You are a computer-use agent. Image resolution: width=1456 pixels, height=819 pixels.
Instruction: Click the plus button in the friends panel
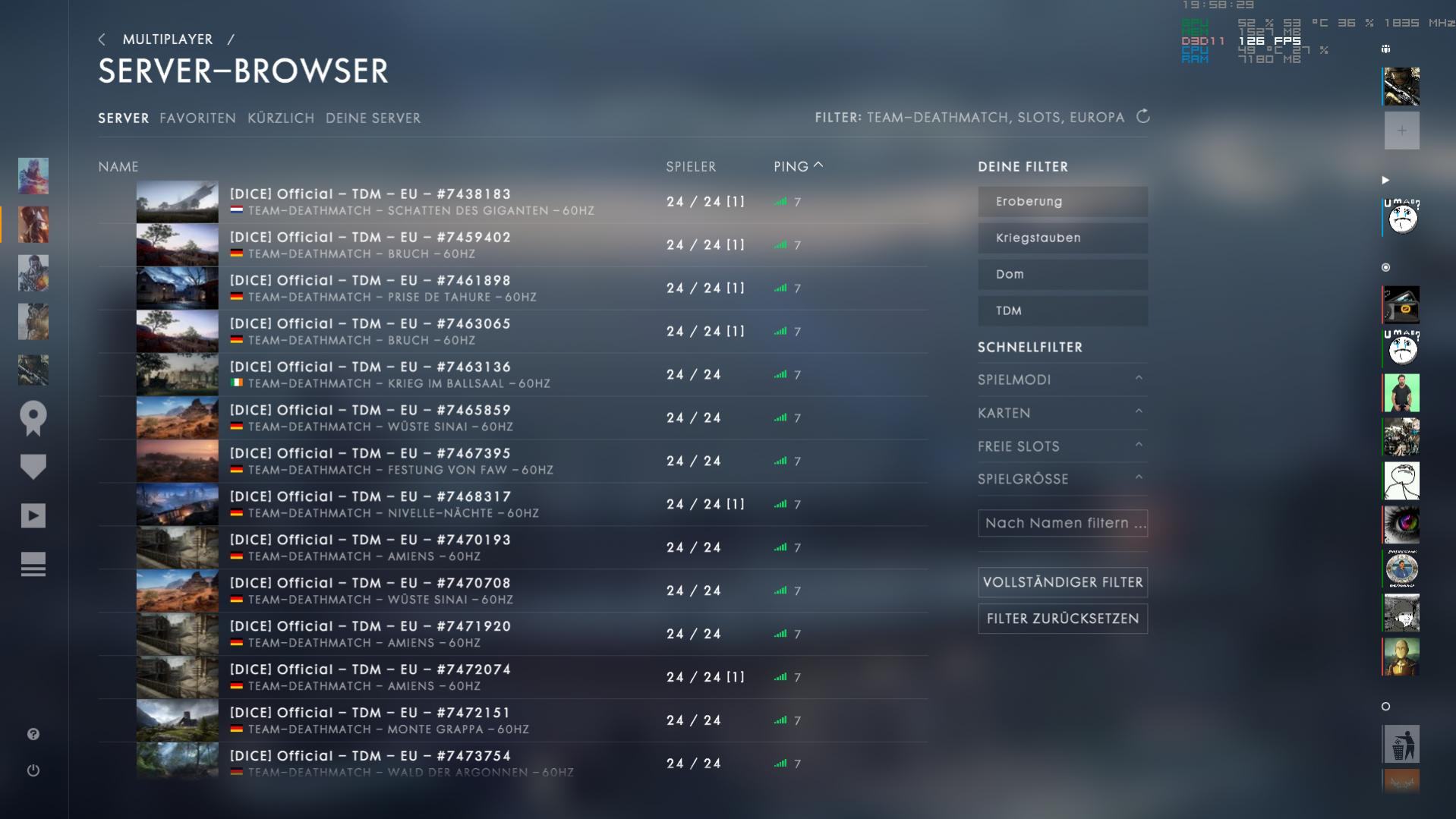(1401, 131)
